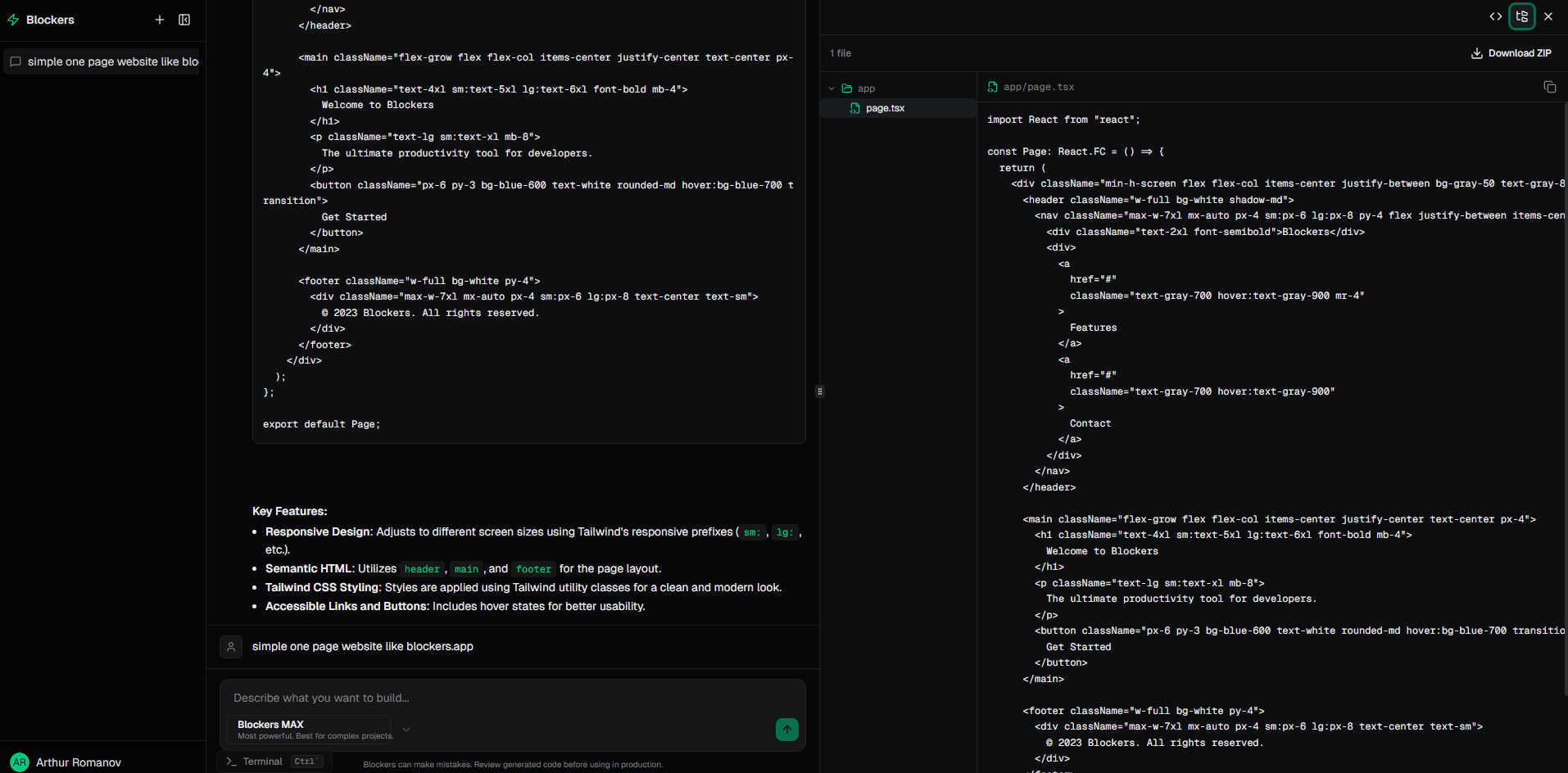Click the app folder icon
Viewport: 1568px width, 773px height.
[847, 88]
